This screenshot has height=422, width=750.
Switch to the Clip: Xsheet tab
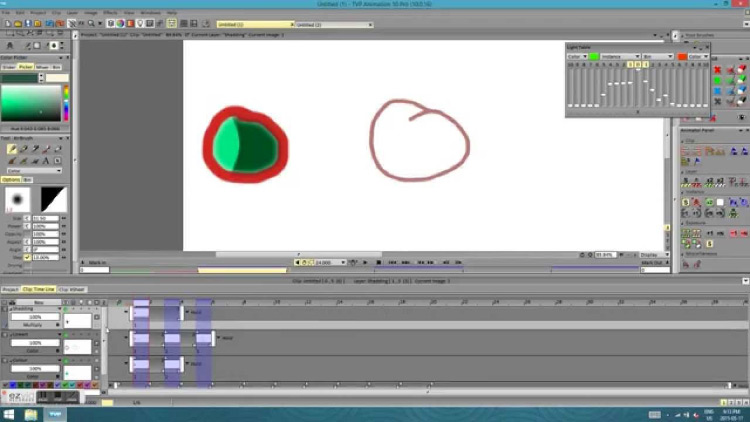coord(72,289)
